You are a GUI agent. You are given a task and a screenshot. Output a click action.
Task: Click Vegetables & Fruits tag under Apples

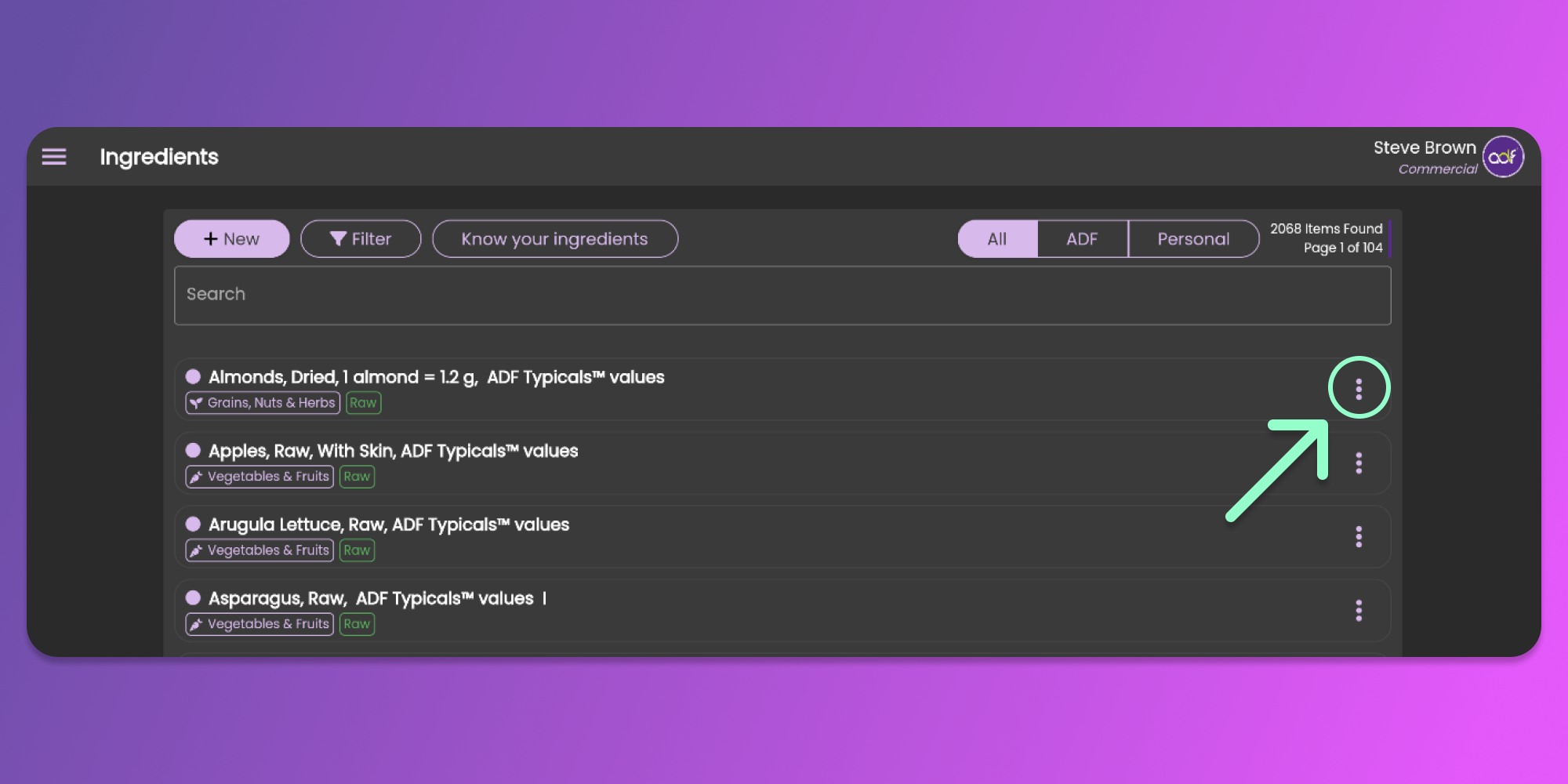tap(260, 477)
